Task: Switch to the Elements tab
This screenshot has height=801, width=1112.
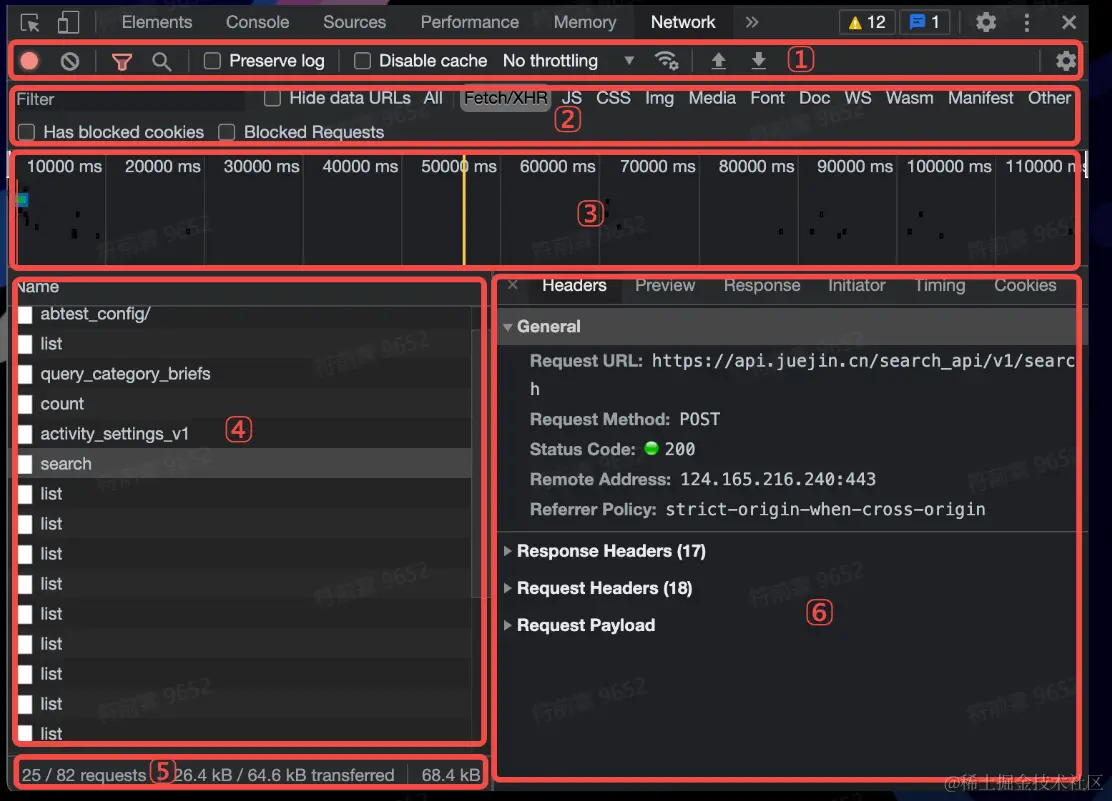Action: point(157,23)
